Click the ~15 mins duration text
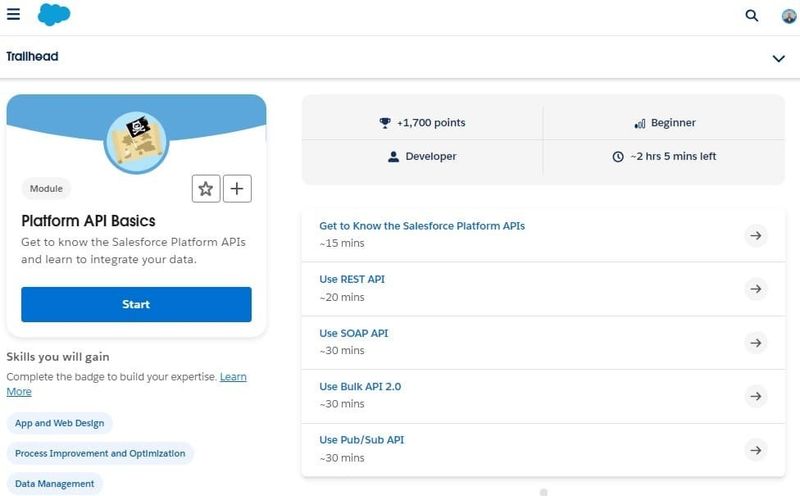800x496 pixels. click(x=342, y=243)
